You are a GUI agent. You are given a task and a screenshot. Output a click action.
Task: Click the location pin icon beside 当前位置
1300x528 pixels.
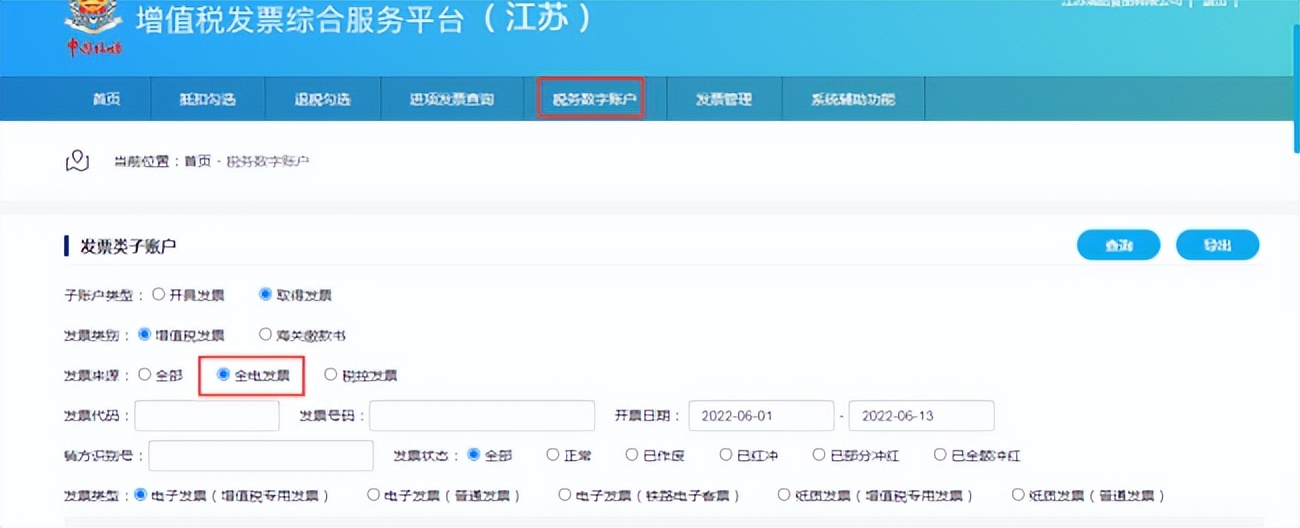(x=77, y=161)
